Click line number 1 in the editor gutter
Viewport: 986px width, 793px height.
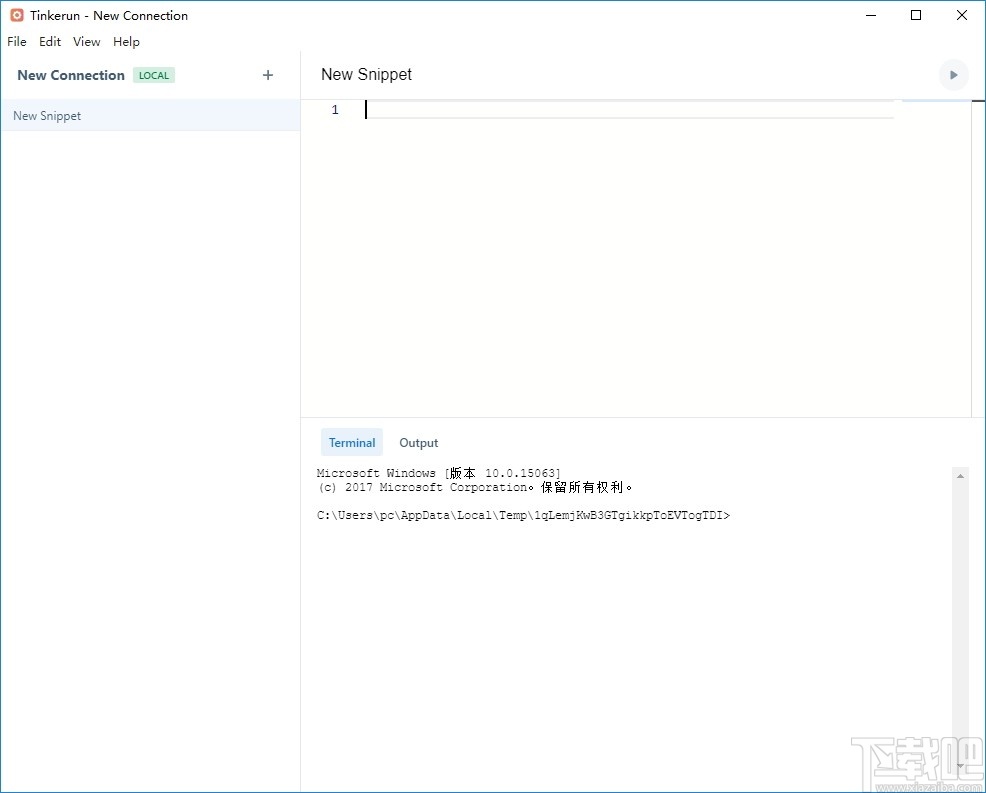[x=335, y=110]
